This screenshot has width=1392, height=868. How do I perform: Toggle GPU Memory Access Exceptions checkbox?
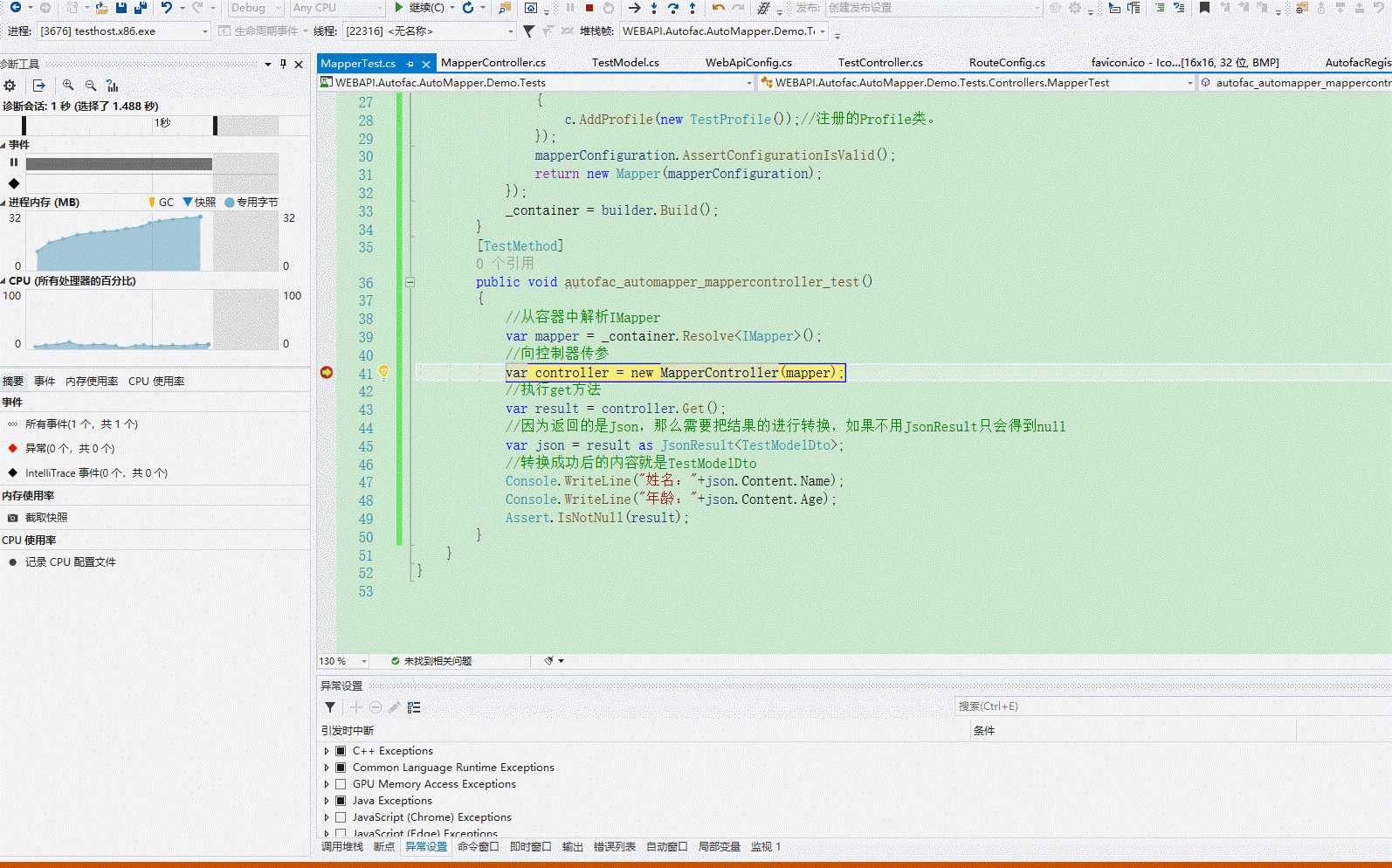click(341, 784)
